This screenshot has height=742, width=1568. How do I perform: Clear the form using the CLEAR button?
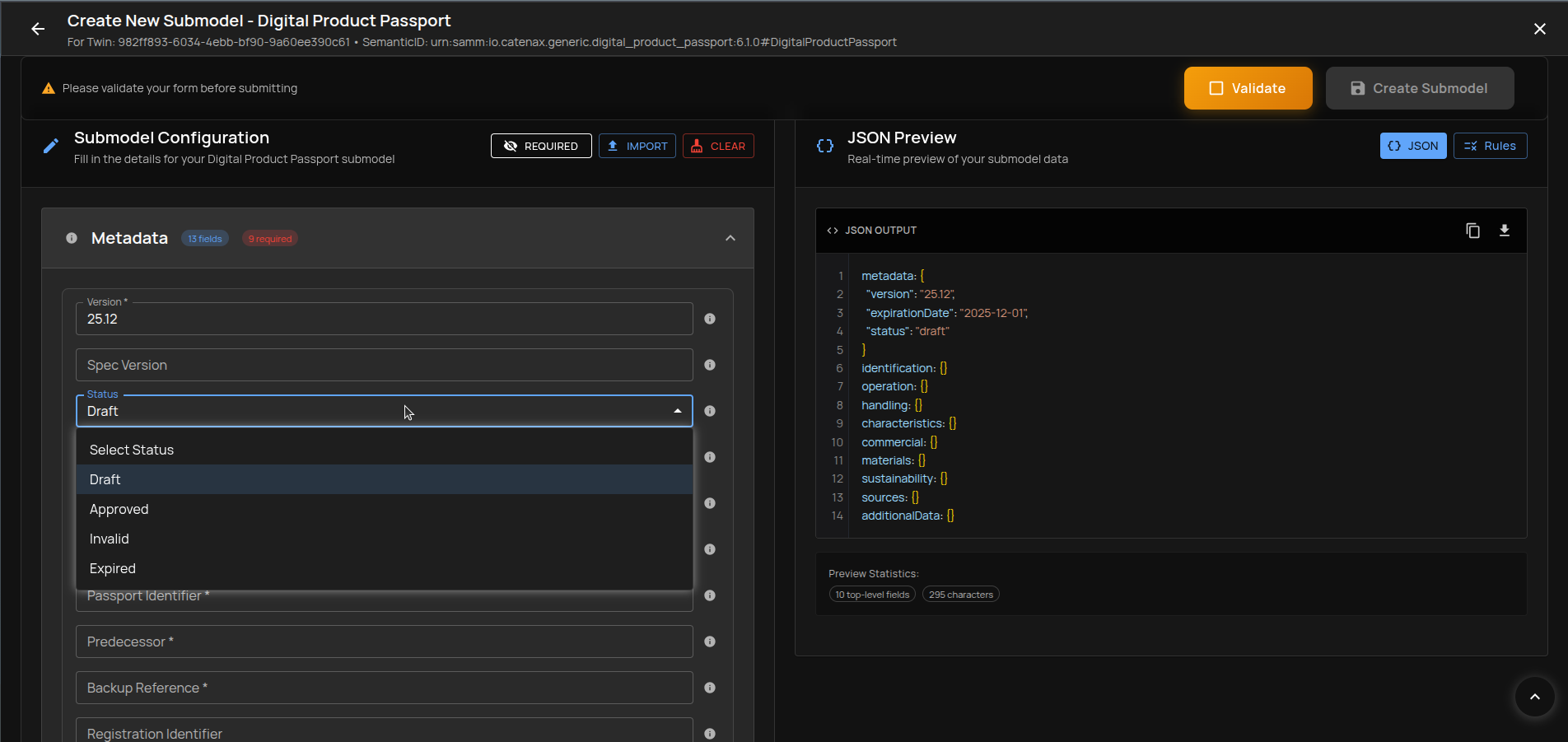pyautogui.click(x=717, y=146)
